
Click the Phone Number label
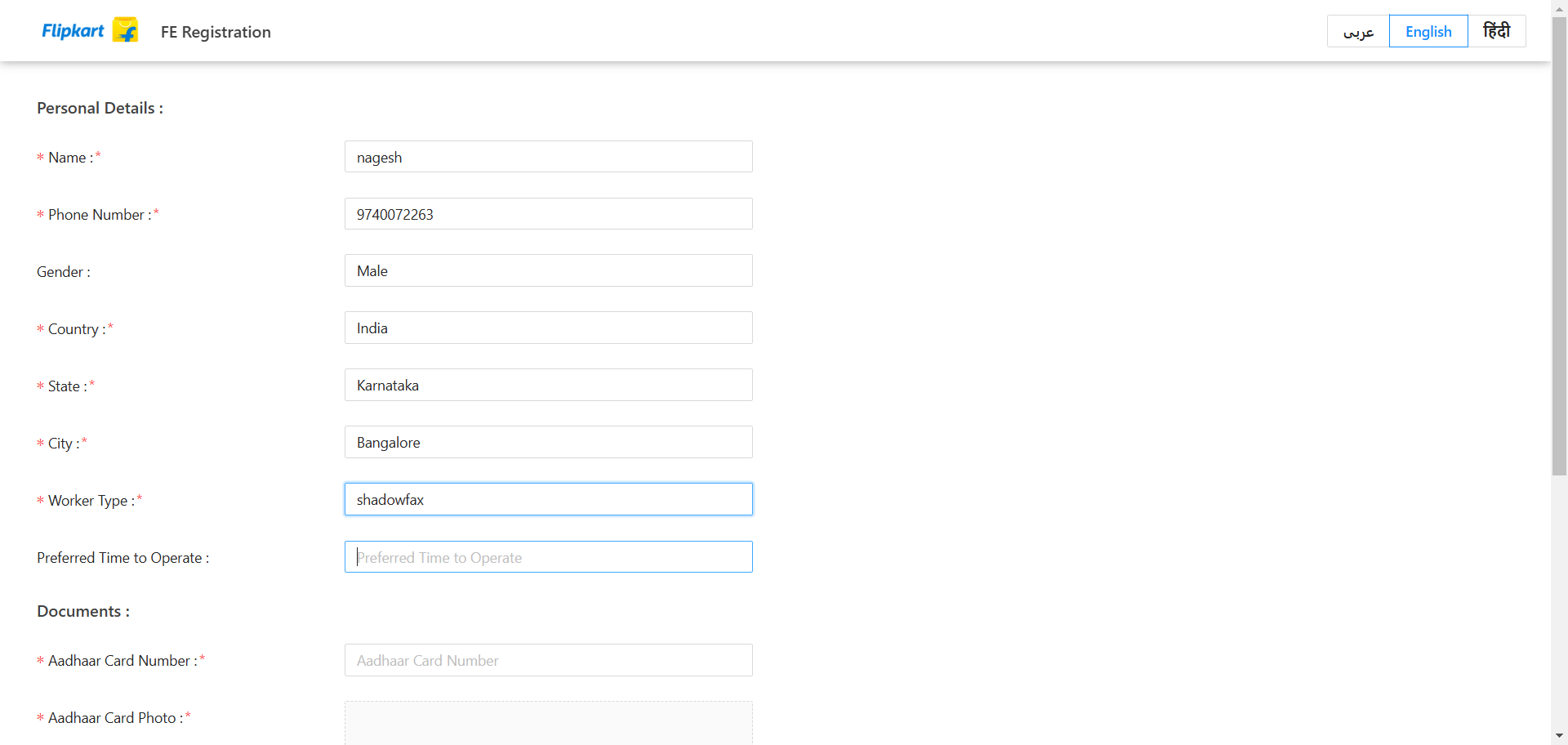click(96, 215)
